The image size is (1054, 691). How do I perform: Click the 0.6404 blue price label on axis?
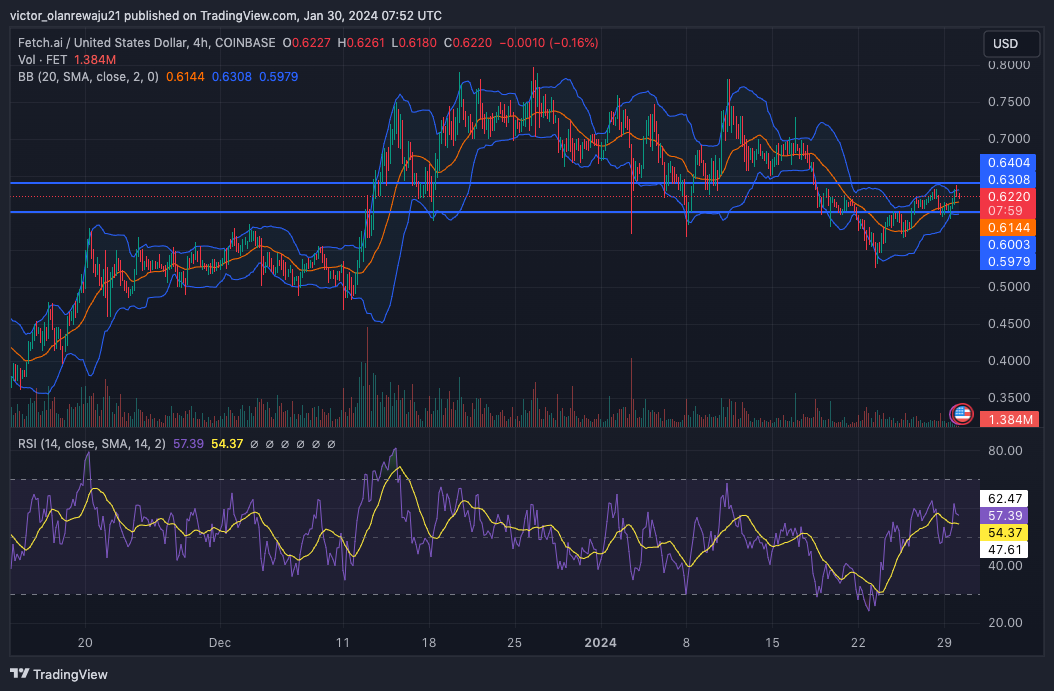click(1008, 163)
